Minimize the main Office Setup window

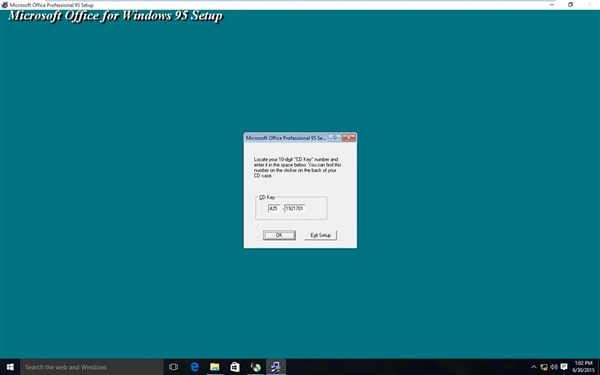[552, 5]
